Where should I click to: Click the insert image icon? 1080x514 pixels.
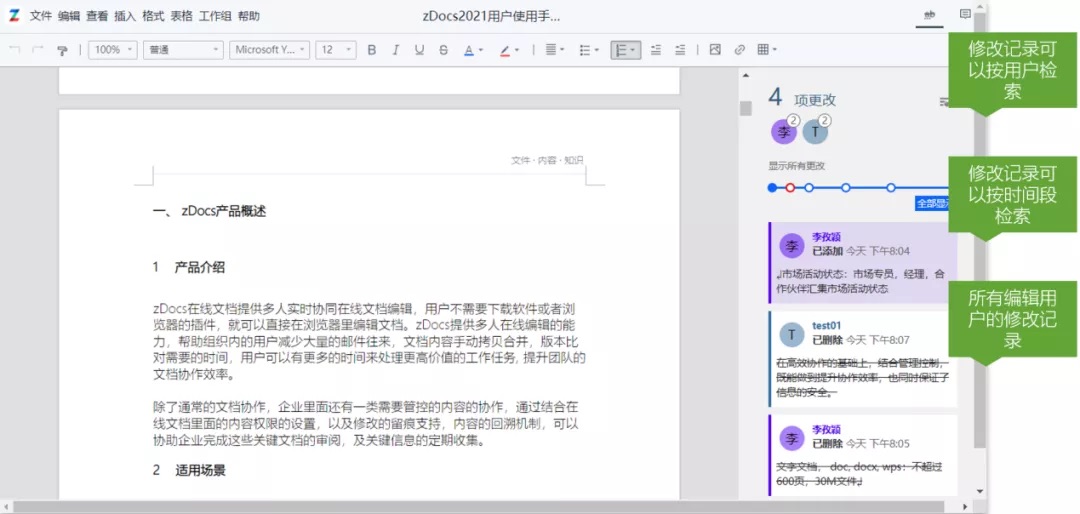click(x=715, y=50)
